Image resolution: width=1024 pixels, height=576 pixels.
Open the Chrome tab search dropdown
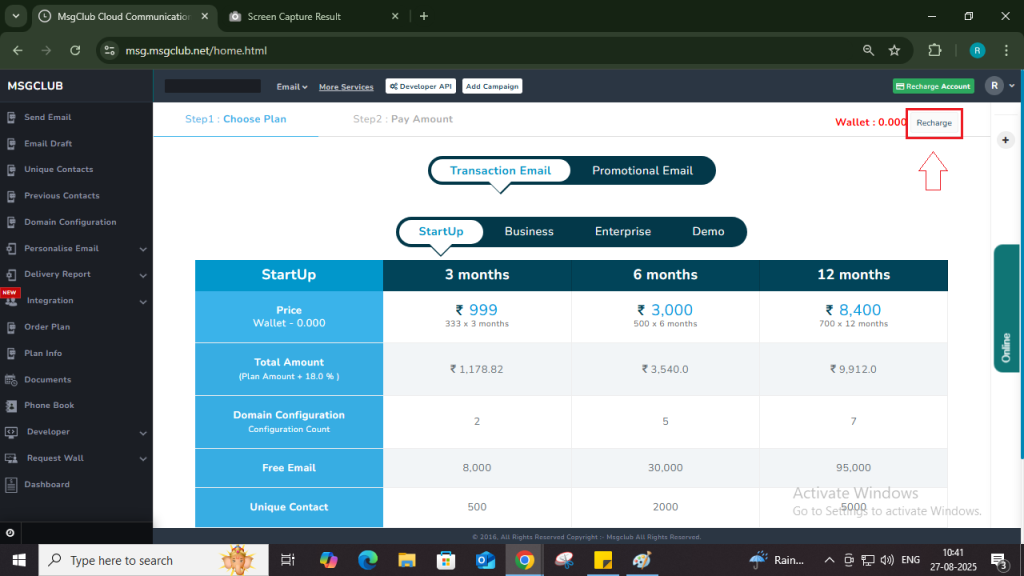[16, 16]
